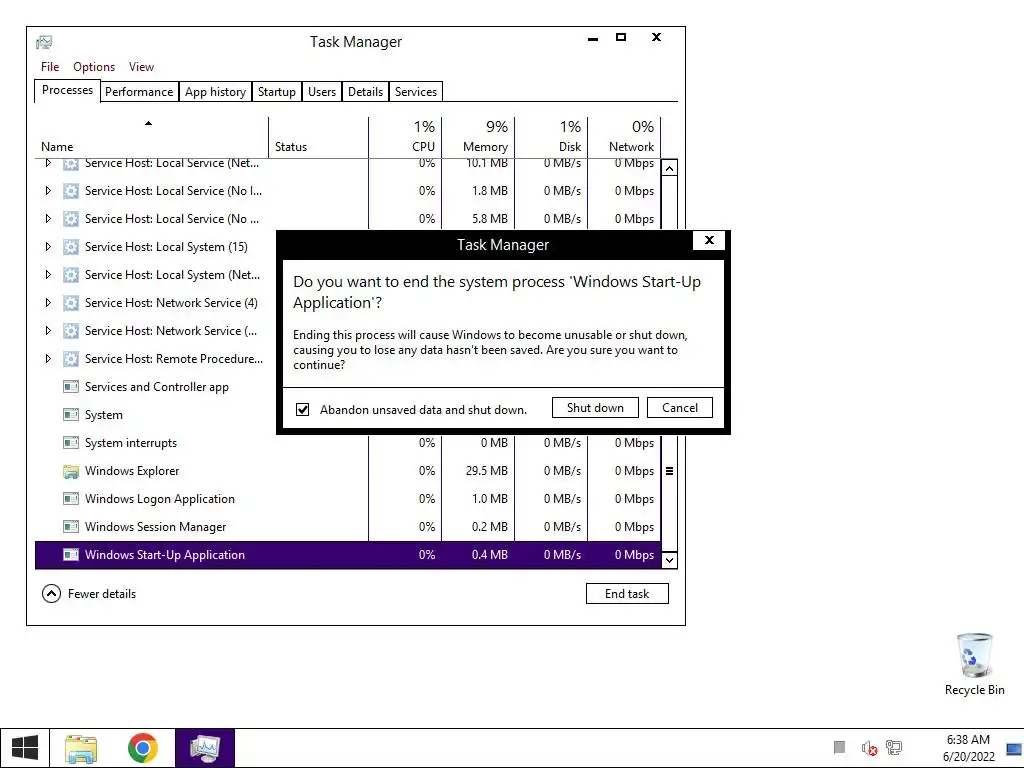
Task: Click the network status tray icon
Action: (894, 748)
